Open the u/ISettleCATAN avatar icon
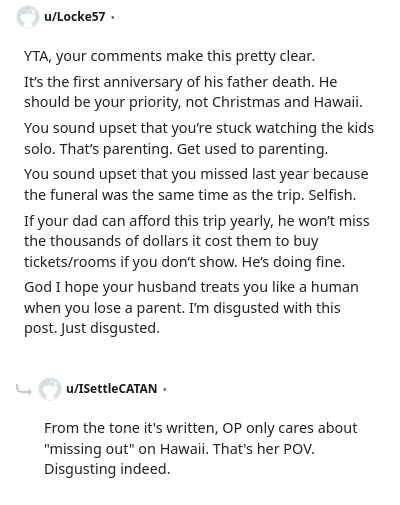 click(x=50, y=389)
